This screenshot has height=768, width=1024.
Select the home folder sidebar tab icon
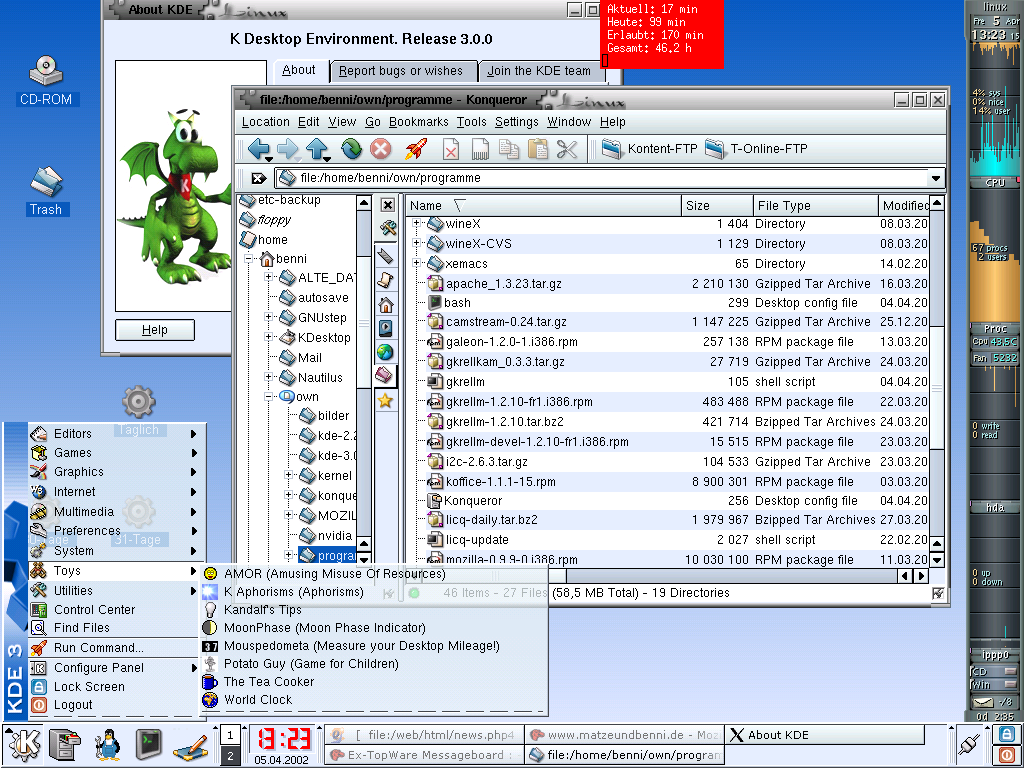point(386,304)
